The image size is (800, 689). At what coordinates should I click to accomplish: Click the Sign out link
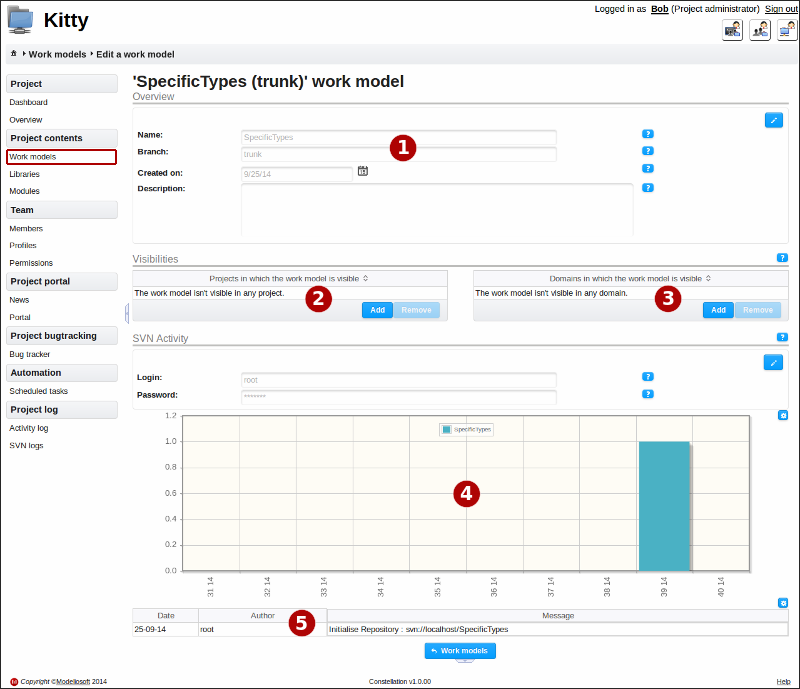pyautogui.click(x=781, y=9)
